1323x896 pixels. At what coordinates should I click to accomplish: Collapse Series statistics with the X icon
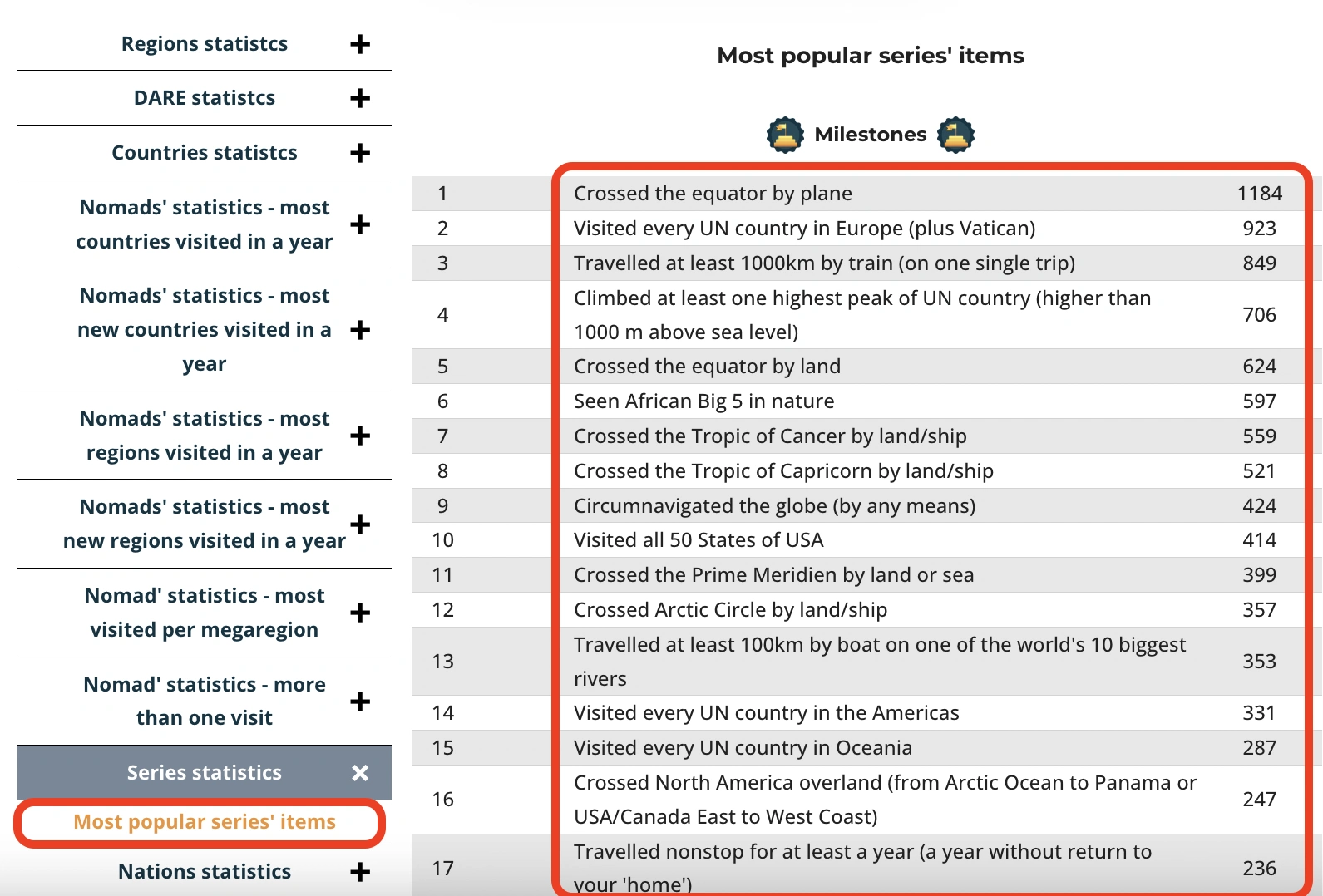[x=360, y=773]
